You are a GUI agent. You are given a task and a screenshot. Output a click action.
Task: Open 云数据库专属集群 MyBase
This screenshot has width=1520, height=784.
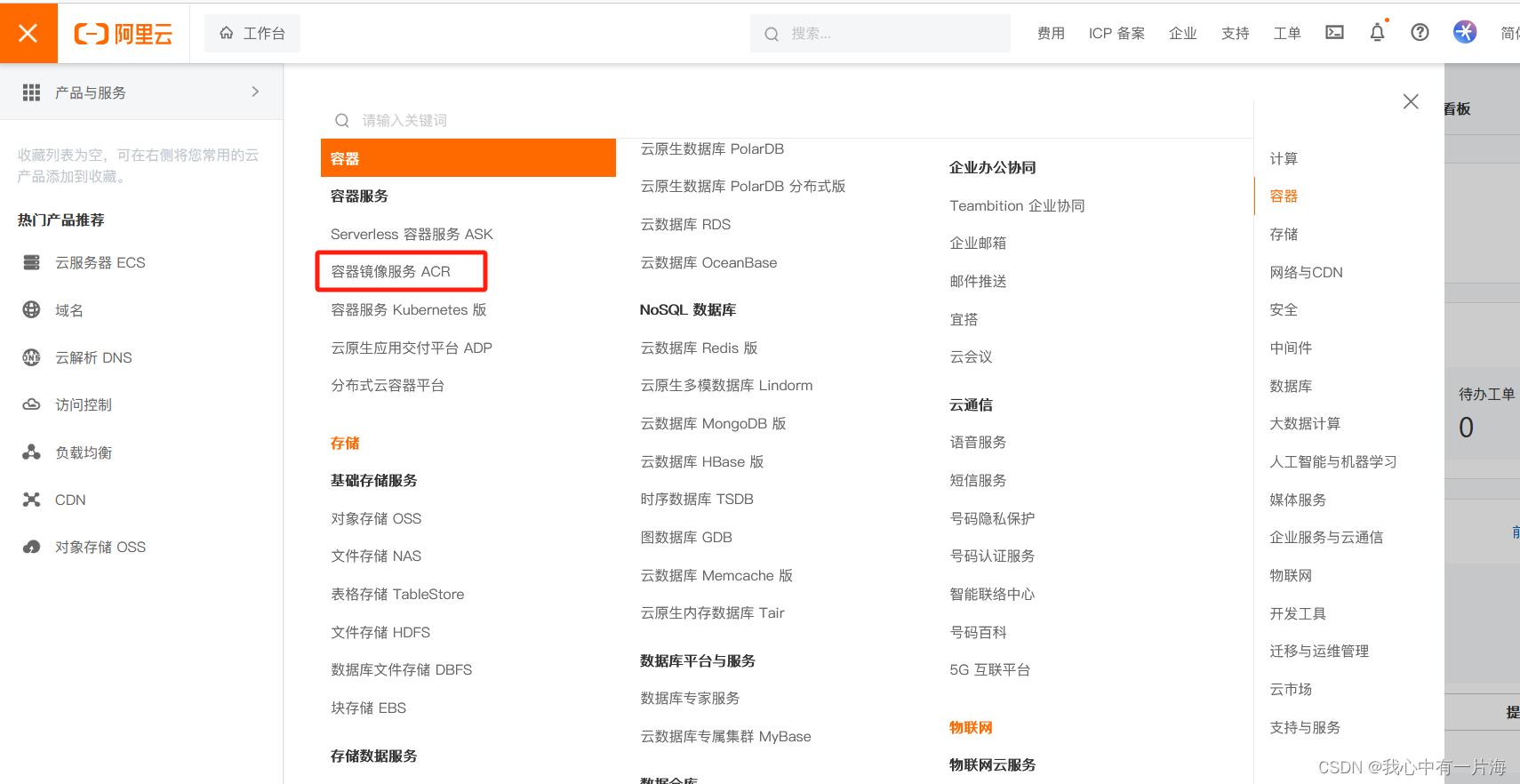tap(725, 736)
